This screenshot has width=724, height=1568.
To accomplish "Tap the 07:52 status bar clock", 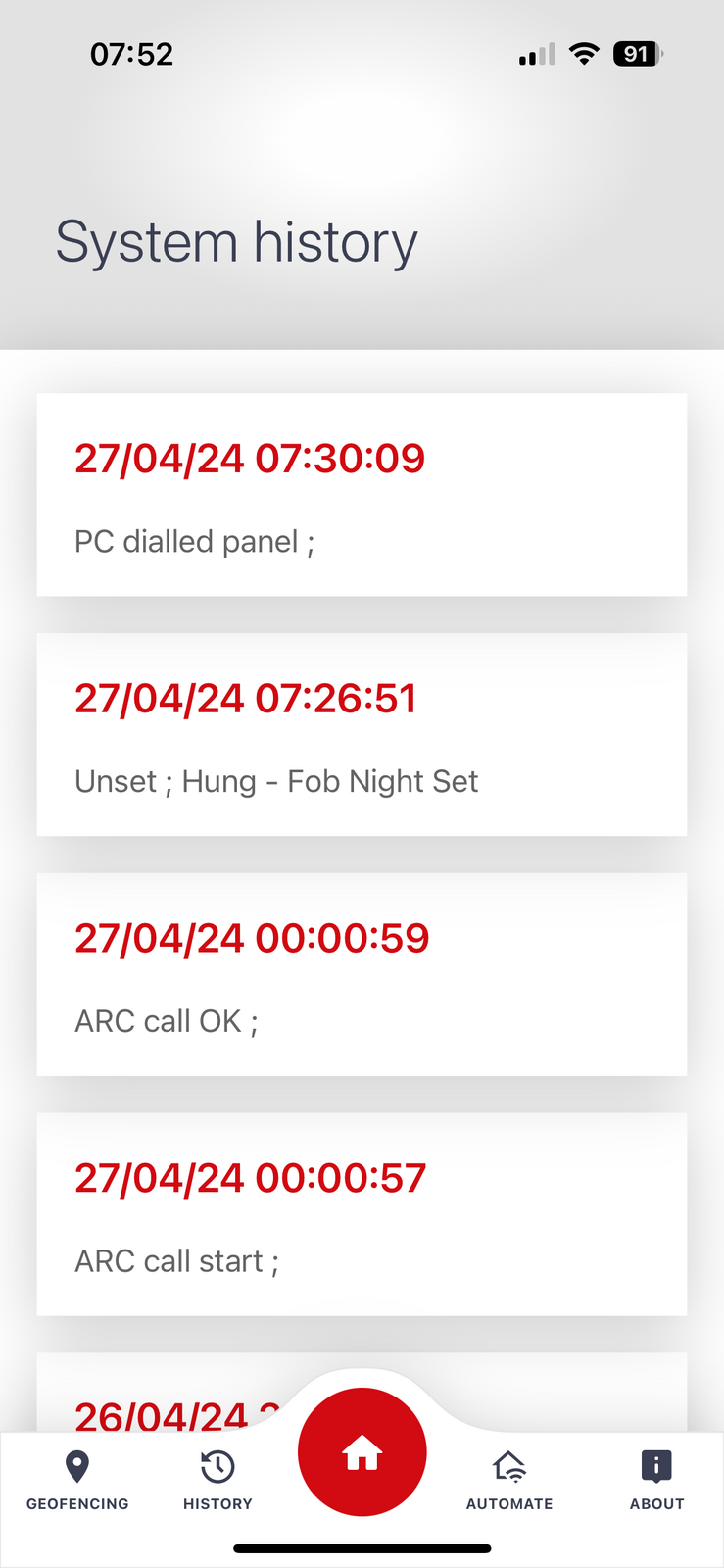I will (x=131, y=54).
